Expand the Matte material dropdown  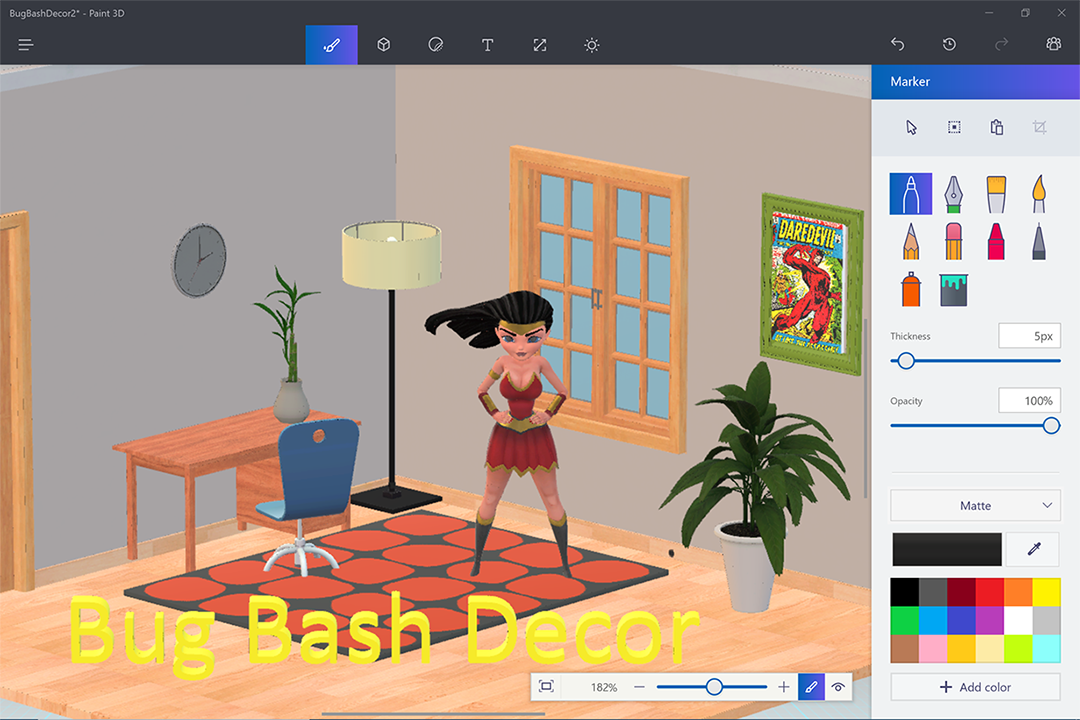975,506
